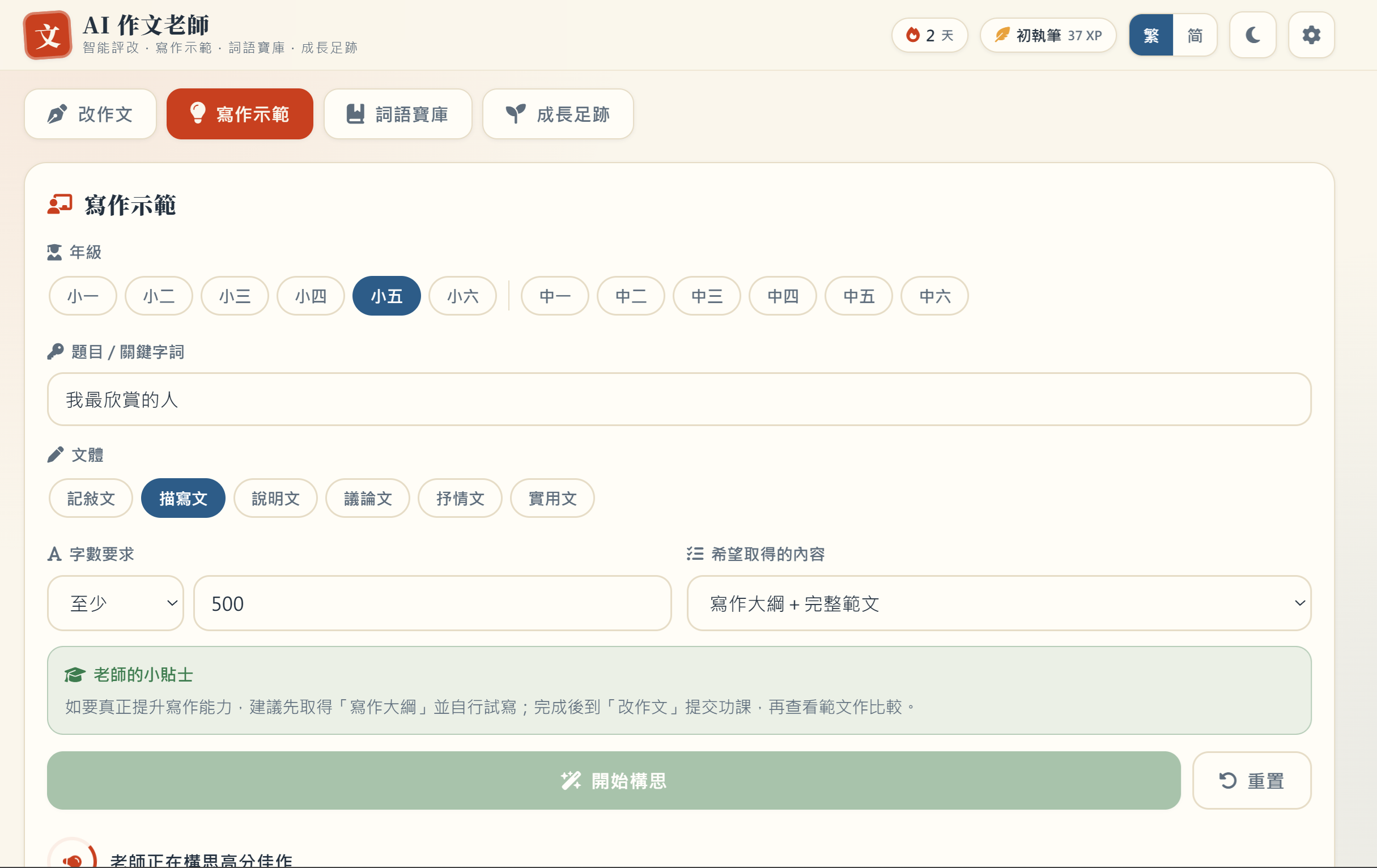Viewport: 1377px width, 868px height.
Task: Click the teacher icon beside 寫作示範 heading
Action: coord(59,205)
